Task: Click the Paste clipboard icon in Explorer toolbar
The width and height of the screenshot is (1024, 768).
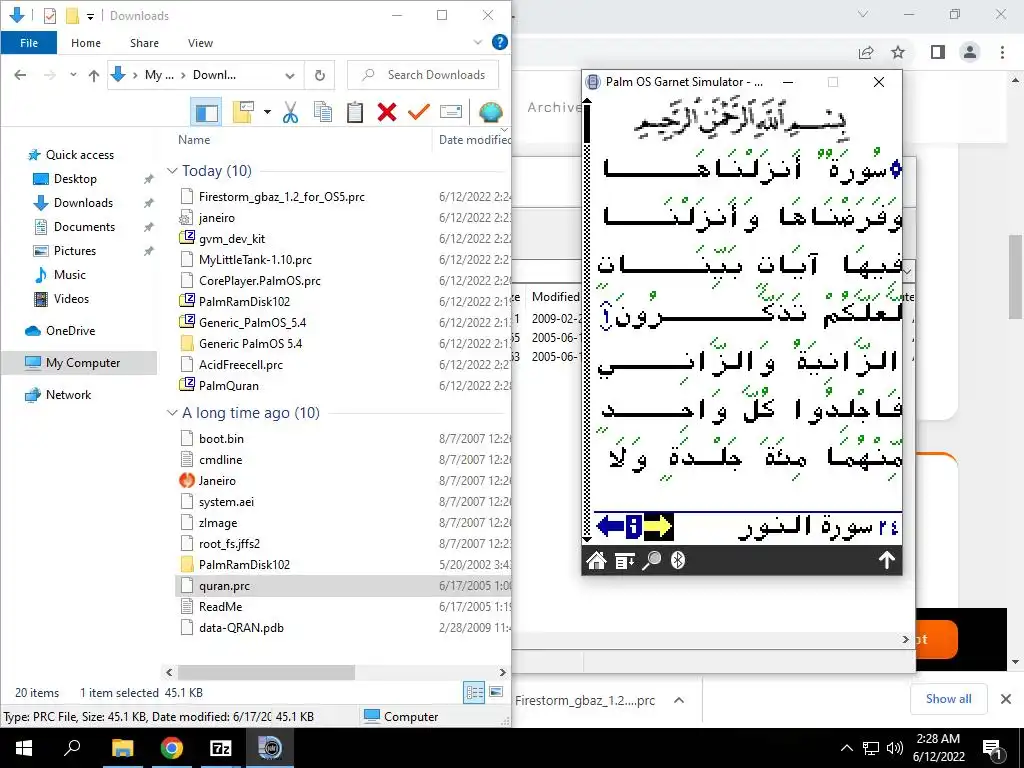Action: (355, 112)
